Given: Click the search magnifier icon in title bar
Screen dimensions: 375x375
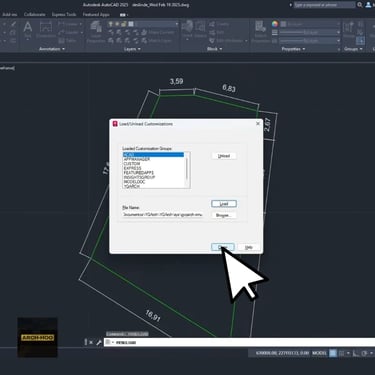Looking at the screenshot, I should pyautogui.click(x=360, y=5).
